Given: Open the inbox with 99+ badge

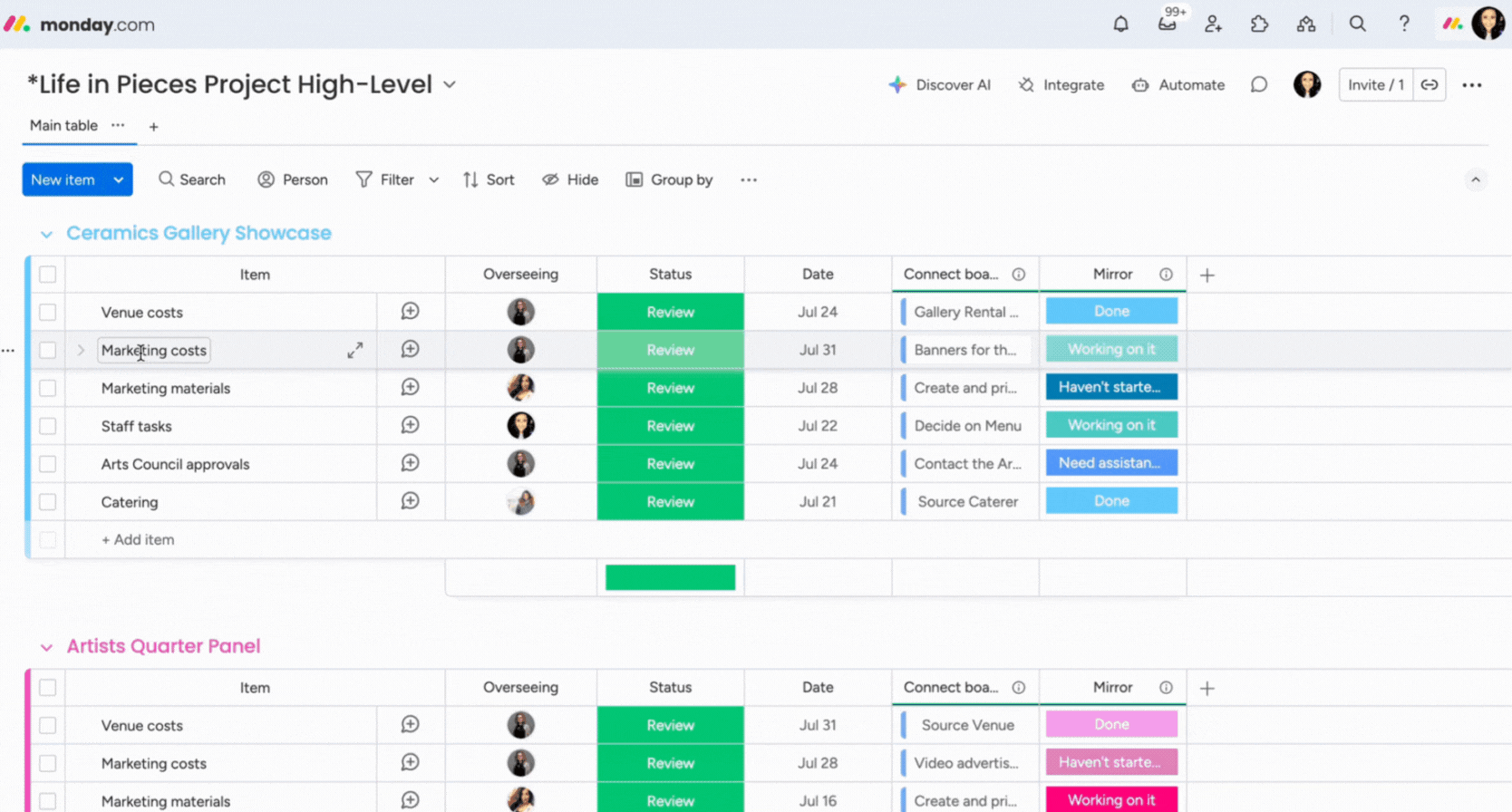Looking at the screenshot, I should 1168,24.
